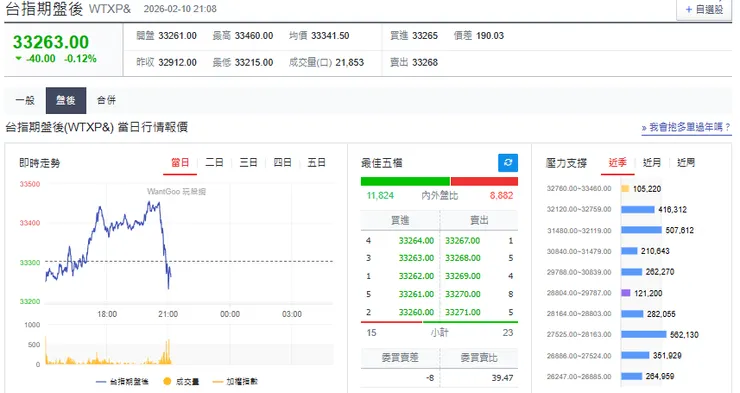
Task: Click the 最低 33215.00 value
Action: pyautogui.click(x=254, y=62)
